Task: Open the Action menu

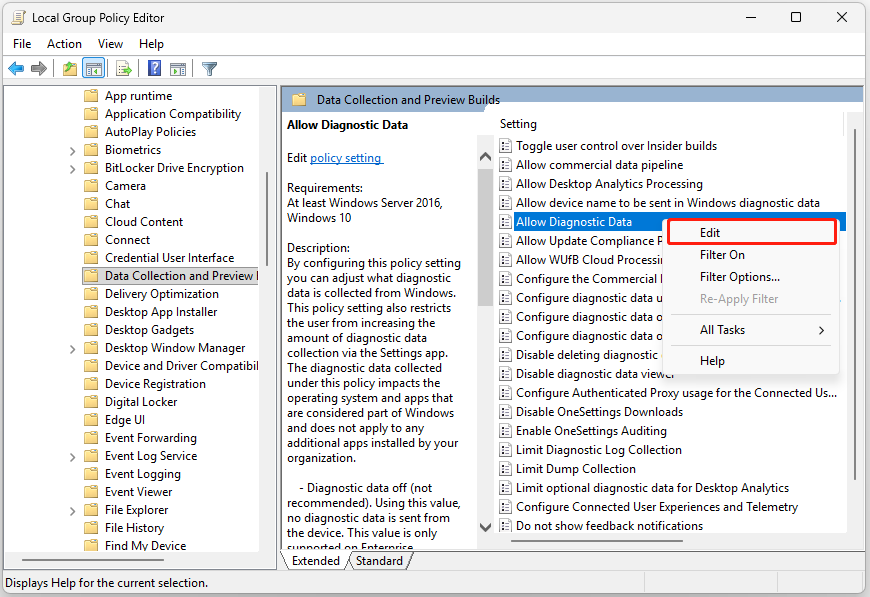Action: 64,43
